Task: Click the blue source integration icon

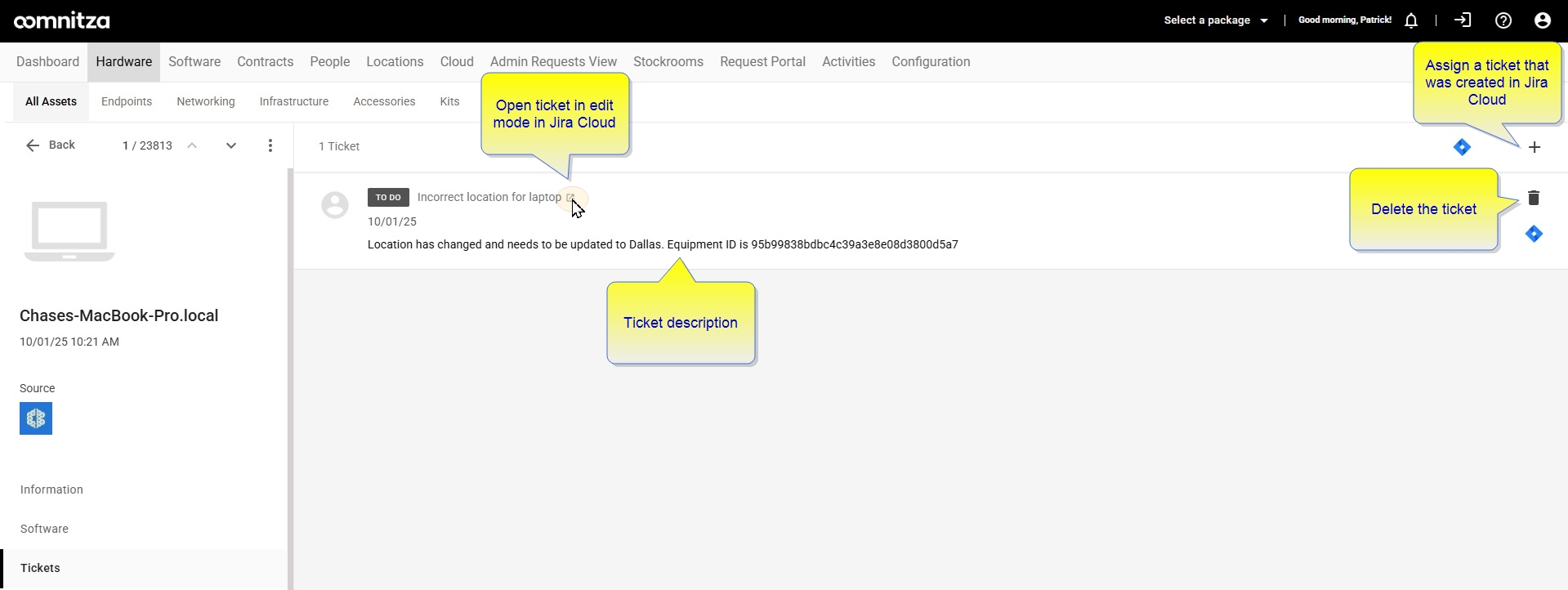Action: 36,418
